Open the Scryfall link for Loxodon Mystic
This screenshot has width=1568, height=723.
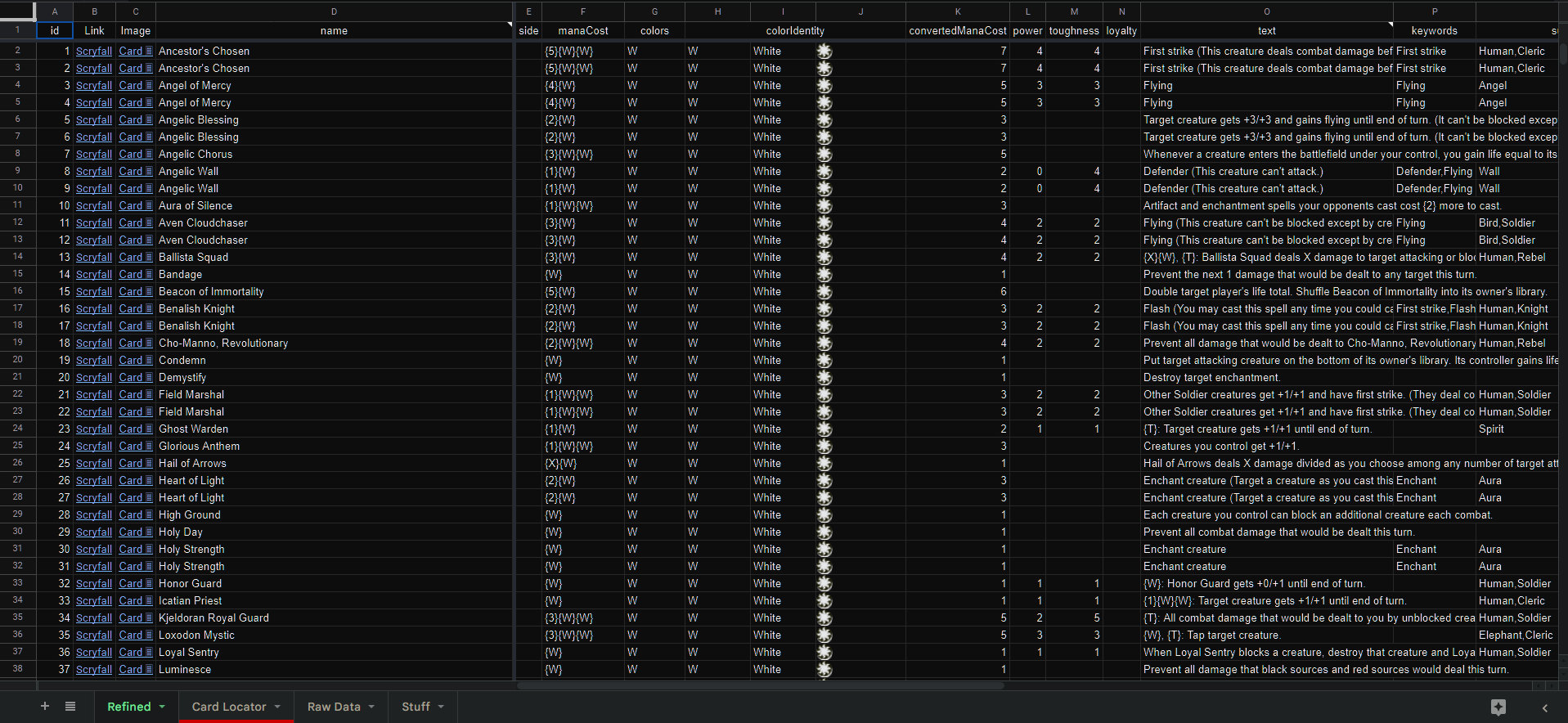point(94,635)
